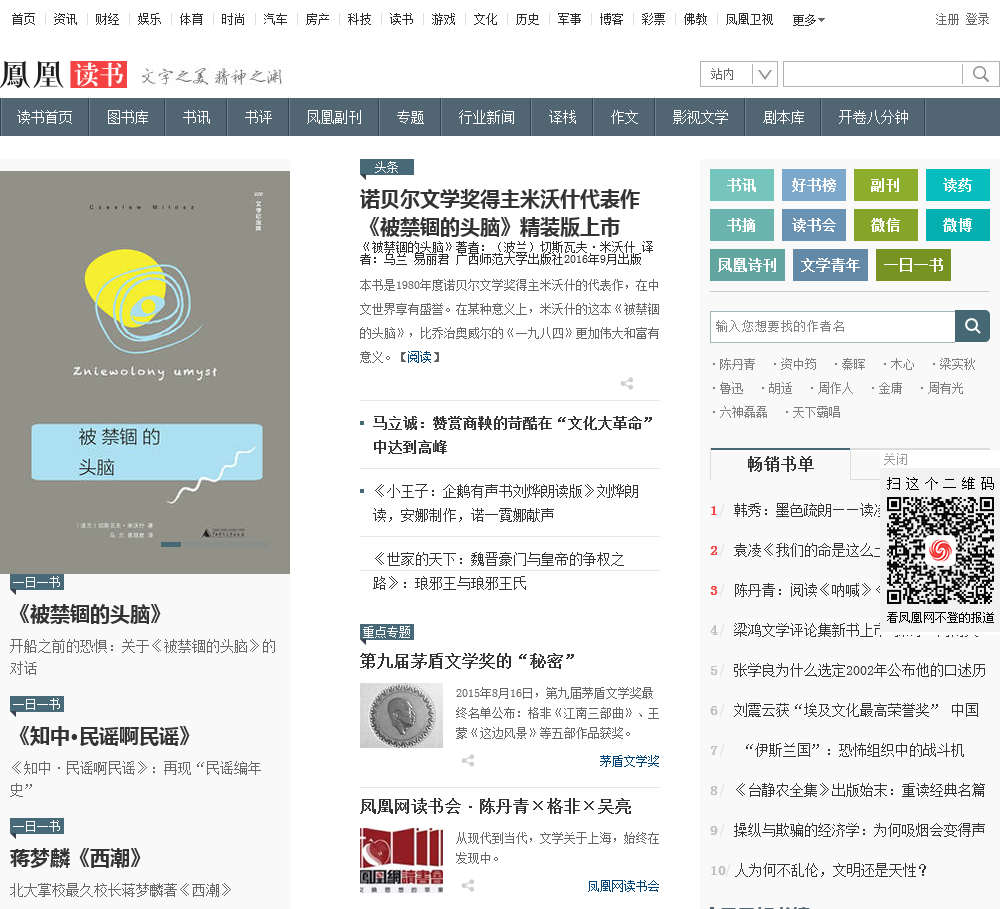
Task: Click 登录 at the top right
Action: point(976,19)
